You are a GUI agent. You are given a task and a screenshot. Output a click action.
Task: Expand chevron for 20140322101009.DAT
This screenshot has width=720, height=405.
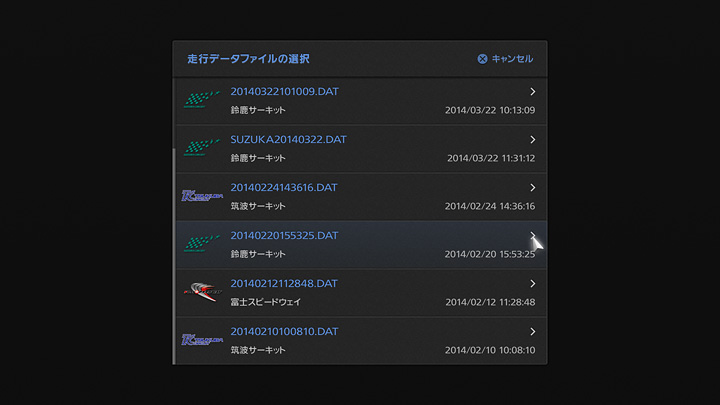533,92
